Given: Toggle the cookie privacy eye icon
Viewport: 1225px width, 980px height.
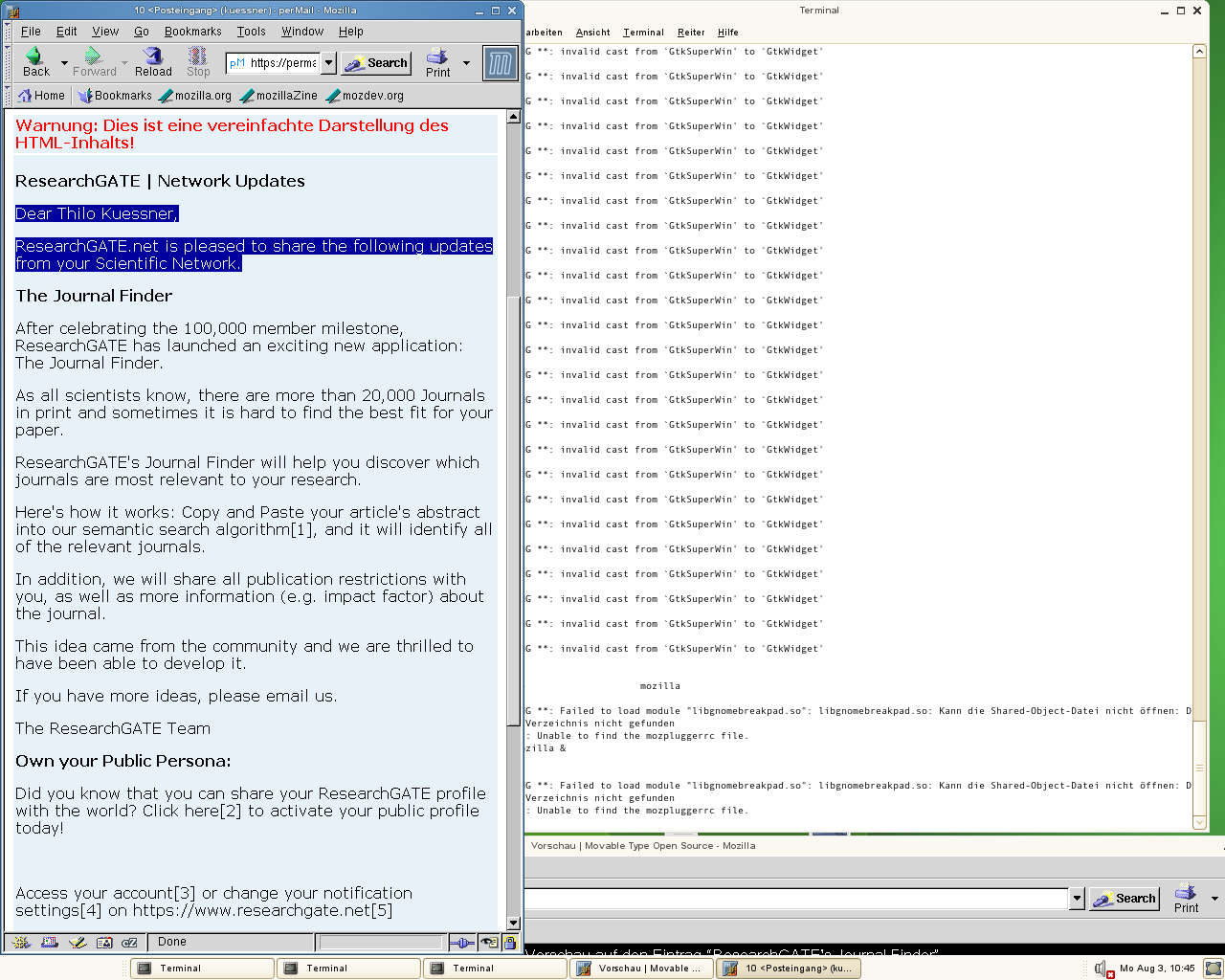Looking at the screenshot, I should pos(489,943).
